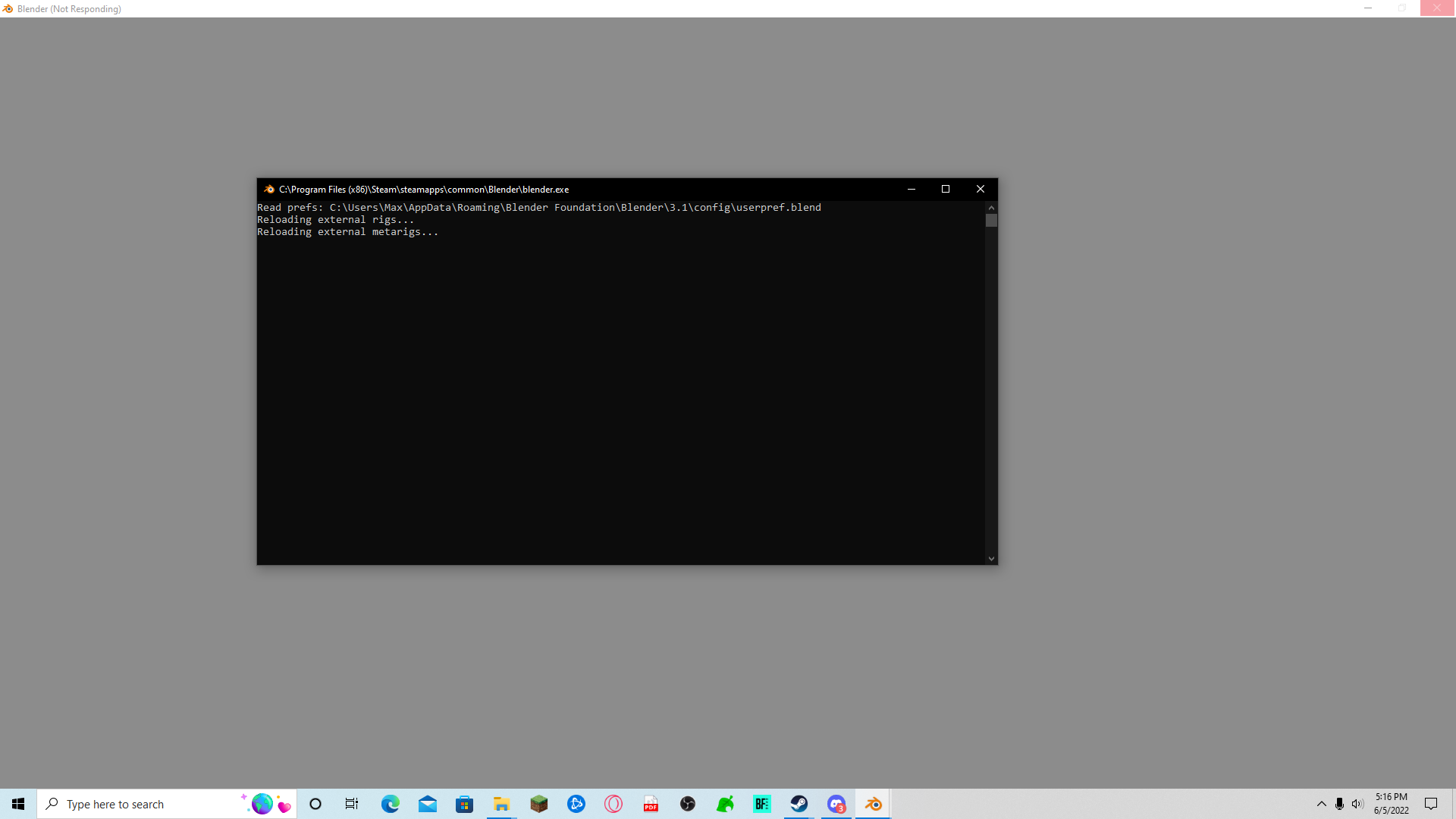Click the Blender taskbar icon
1456x819 pixels.
point(874,804)
